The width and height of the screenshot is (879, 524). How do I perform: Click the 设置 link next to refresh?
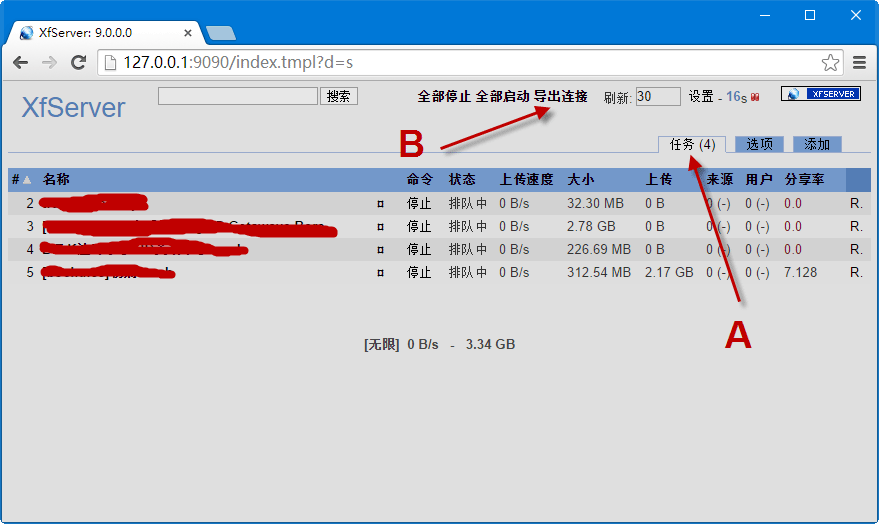coord(701,96)
